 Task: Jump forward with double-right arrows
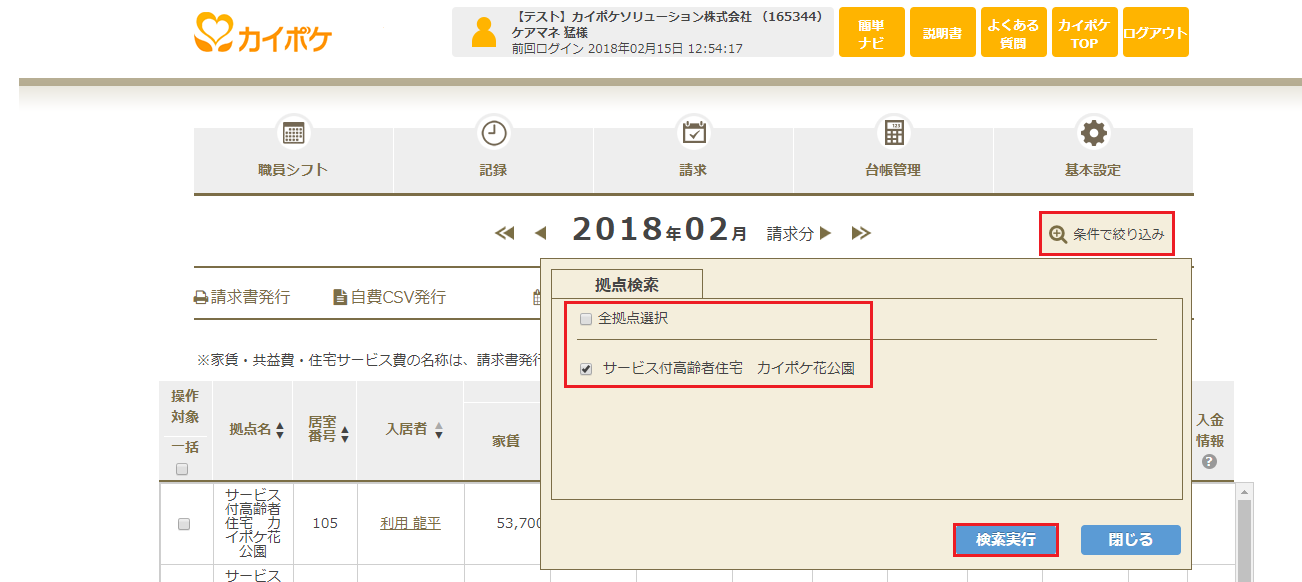tap(861, 233)
